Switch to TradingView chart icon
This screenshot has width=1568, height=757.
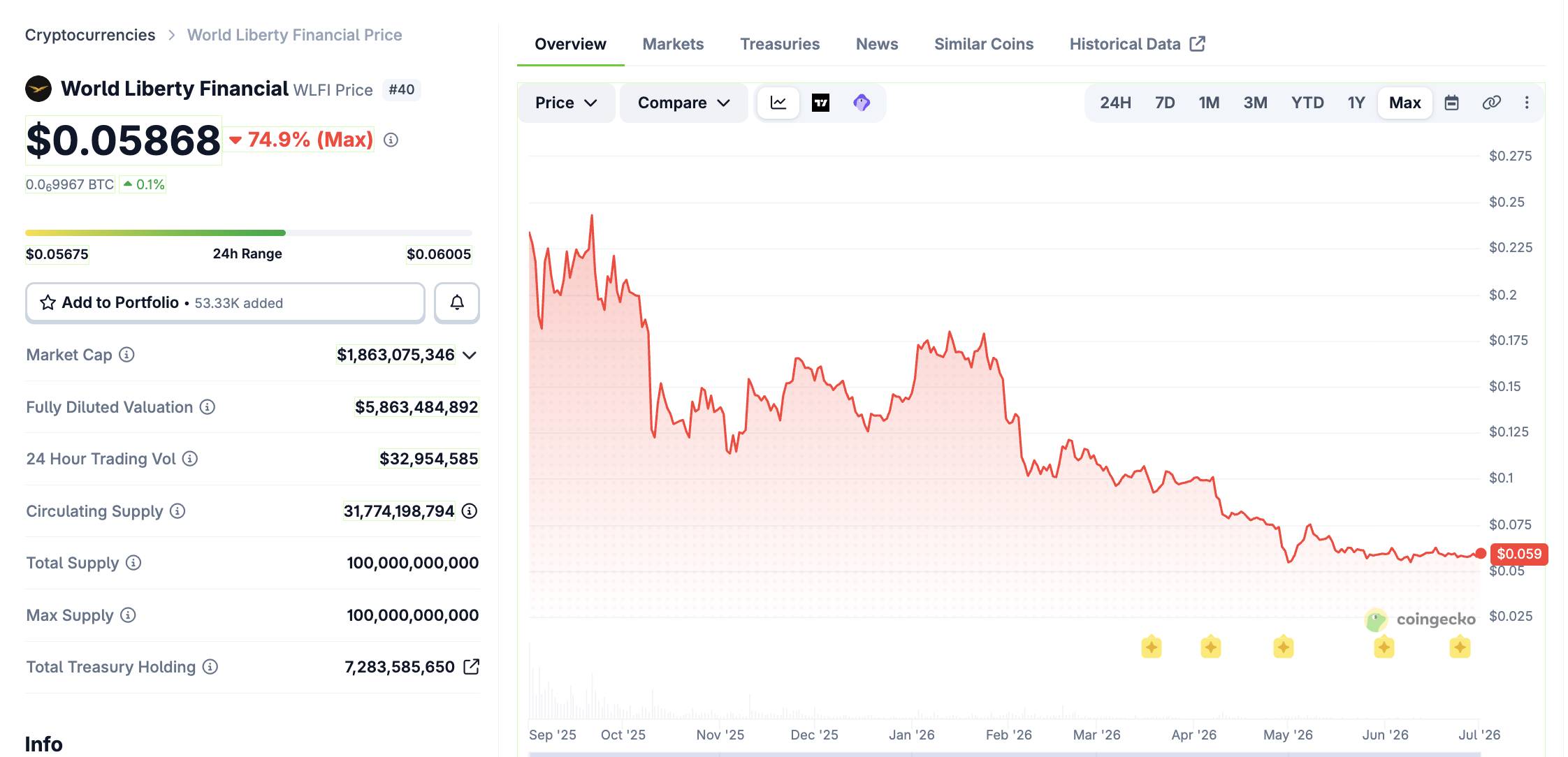(x=820, y=103)
